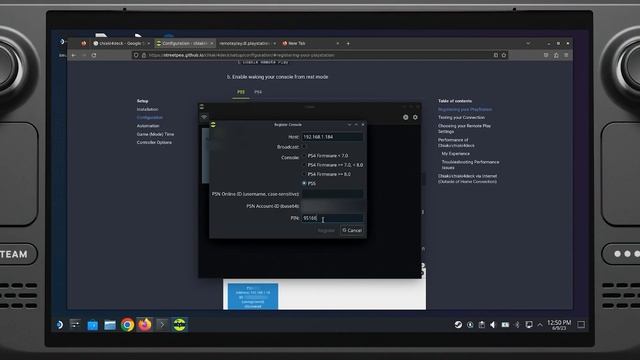This screenshot has height=360, width=640.
Task: Click the PSN Online ID field
Action: (332, 194)
